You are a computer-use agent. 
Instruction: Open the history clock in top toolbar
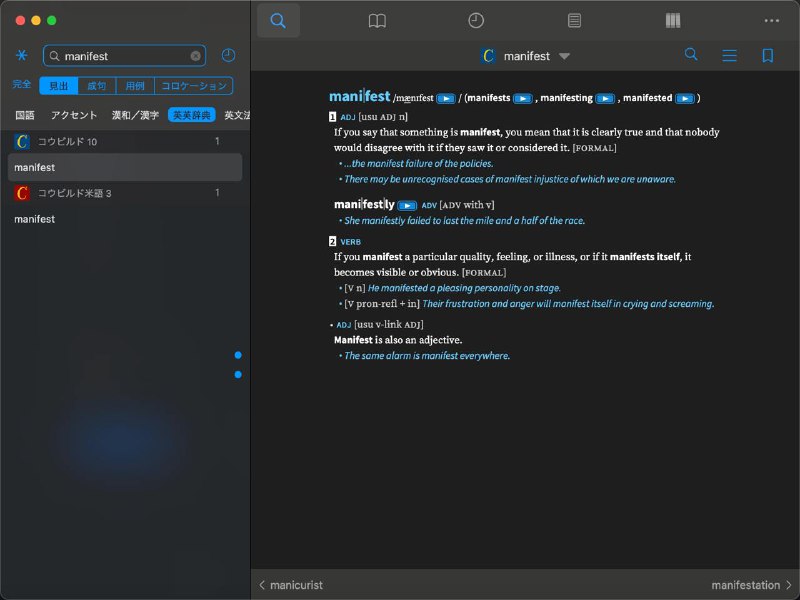[x=476, y=20]
